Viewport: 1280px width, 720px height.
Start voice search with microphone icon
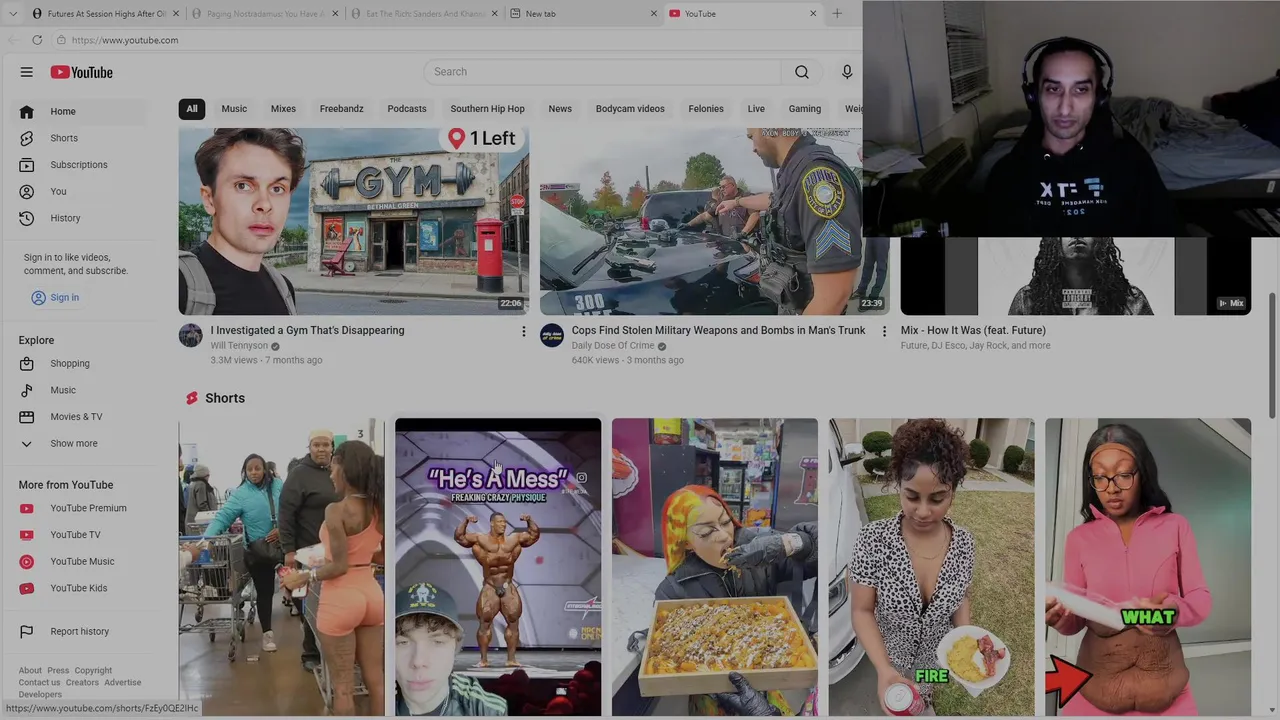847,72
